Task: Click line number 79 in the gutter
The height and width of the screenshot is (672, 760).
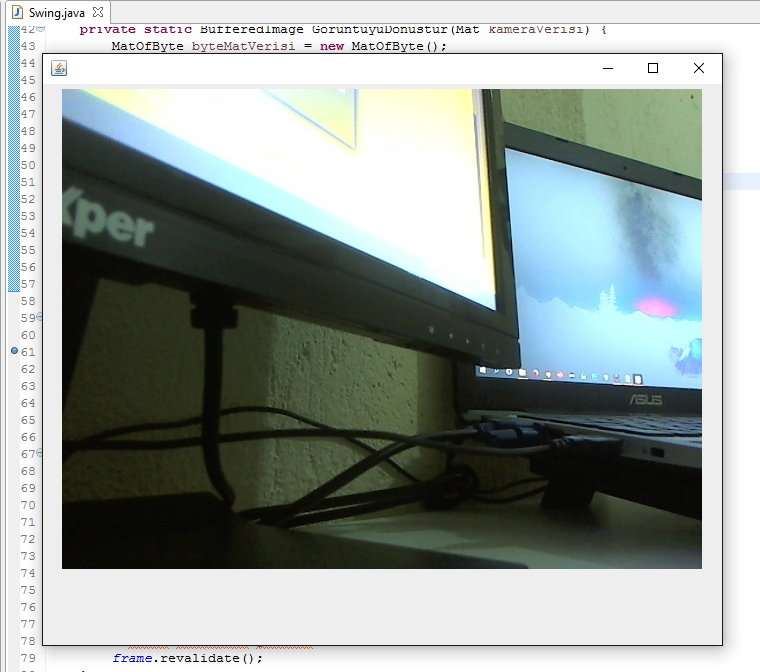Action: [x=27, y=658]
